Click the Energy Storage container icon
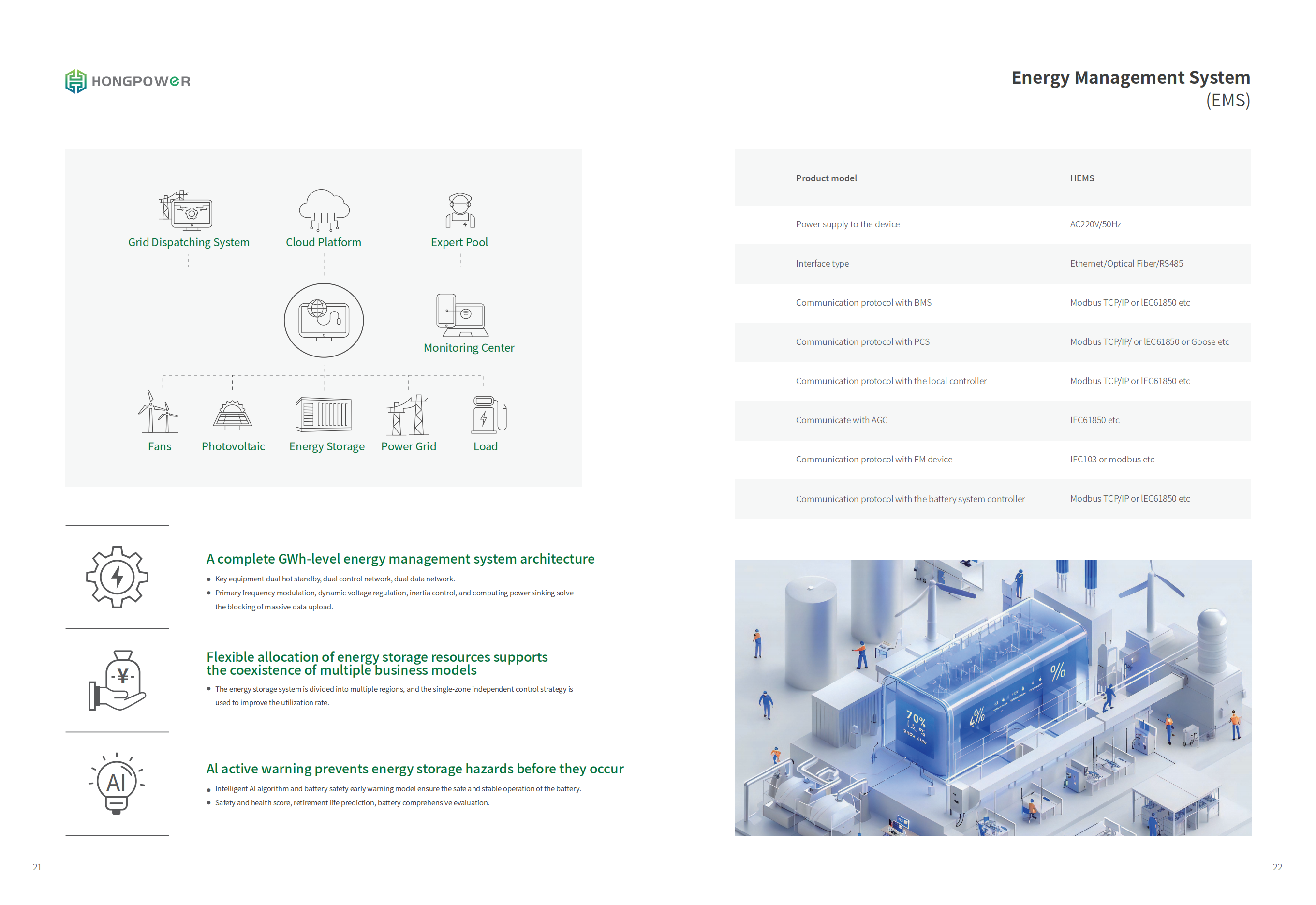The image size is (1316, 905). (x=324, y=415)
